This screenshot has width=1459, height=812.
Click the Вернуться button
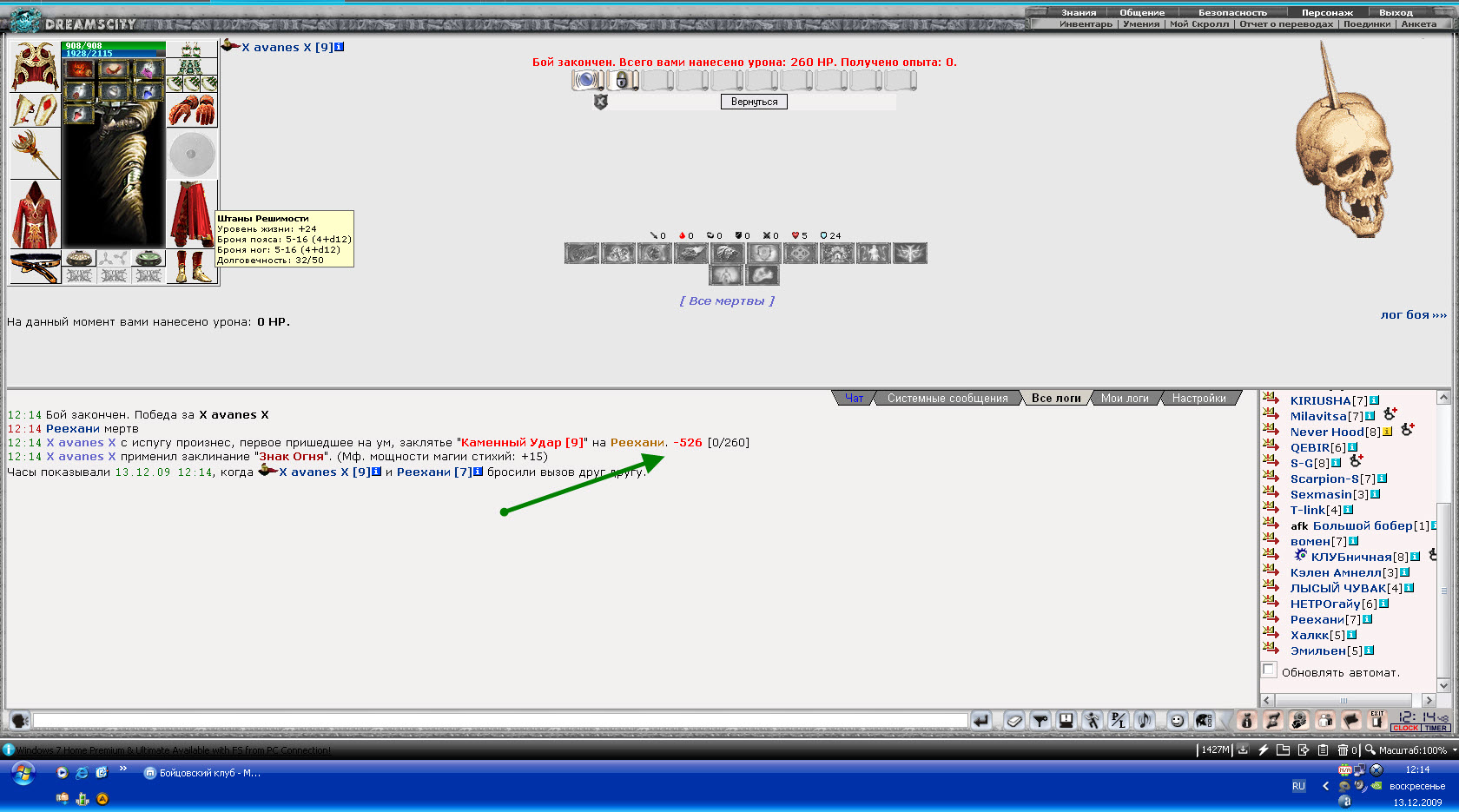tap(754, 102)
